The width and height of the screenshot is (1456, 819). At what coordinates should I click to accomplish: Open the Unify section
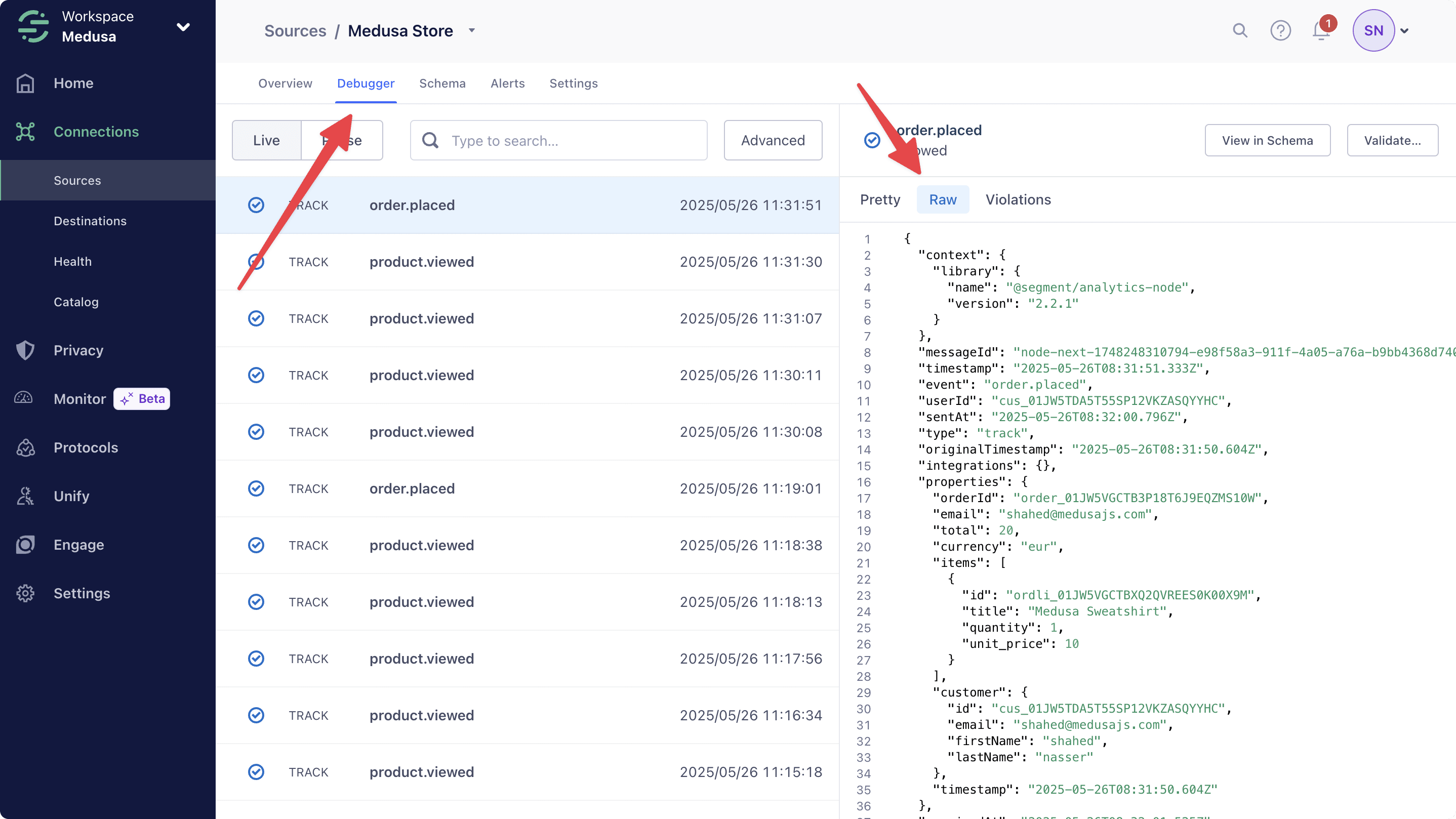[x=71, y=496]
